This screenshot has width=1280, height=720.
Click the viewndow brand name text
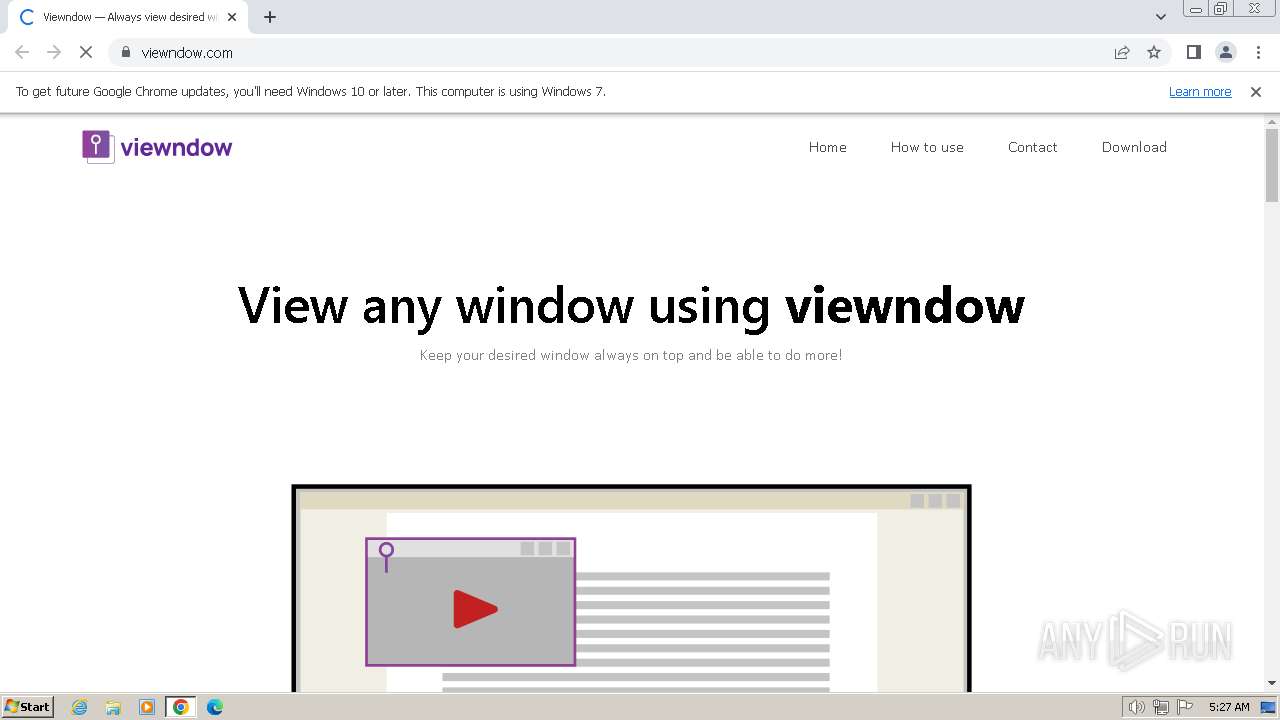[x=176, y=148]
